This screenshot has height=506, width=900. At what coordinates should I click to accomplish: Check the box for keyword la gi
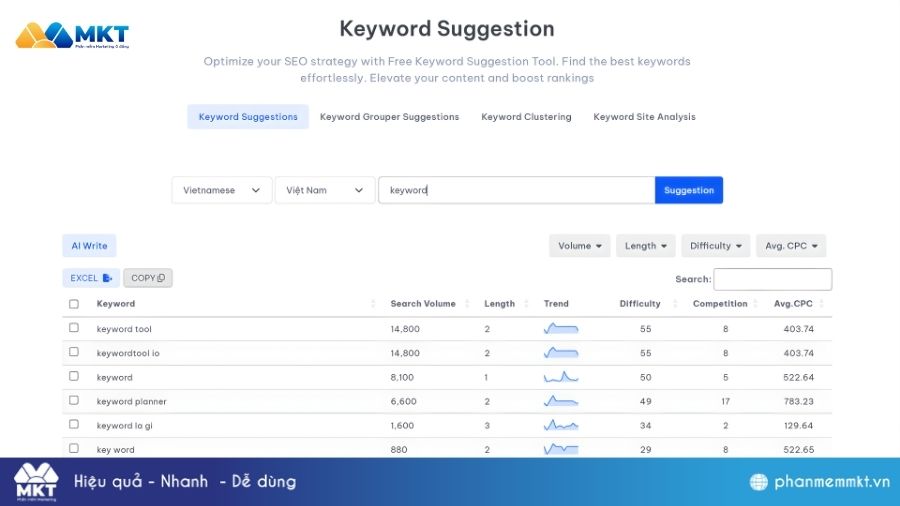(74, 424)
